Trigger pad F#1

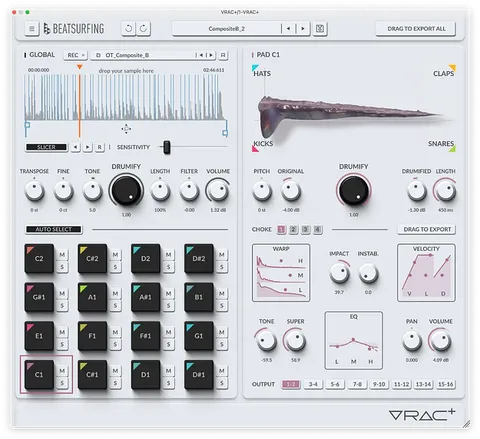pos(145,336)
